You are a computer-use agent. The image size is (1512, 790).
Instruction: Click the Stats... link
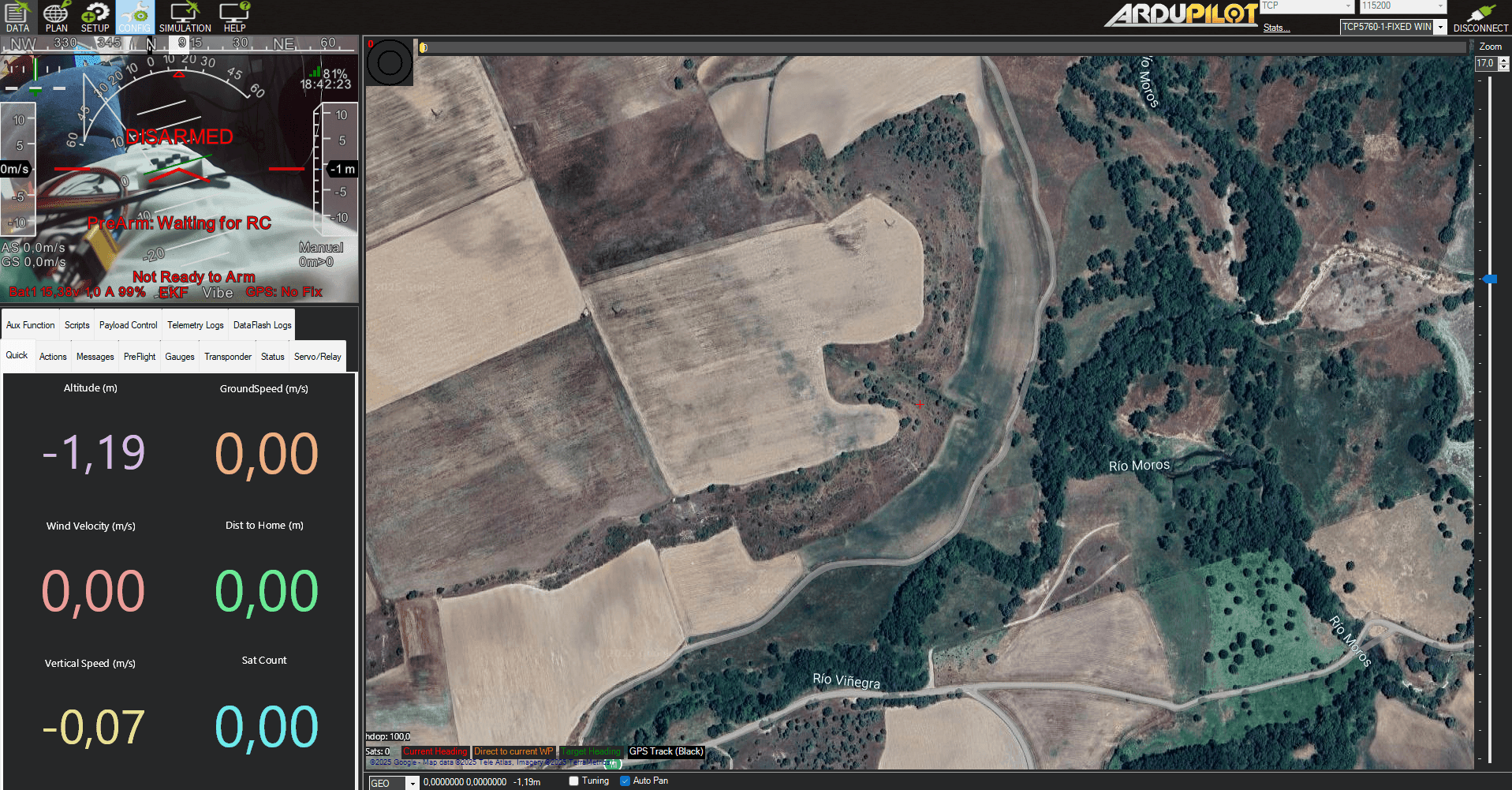[1276, 28]
